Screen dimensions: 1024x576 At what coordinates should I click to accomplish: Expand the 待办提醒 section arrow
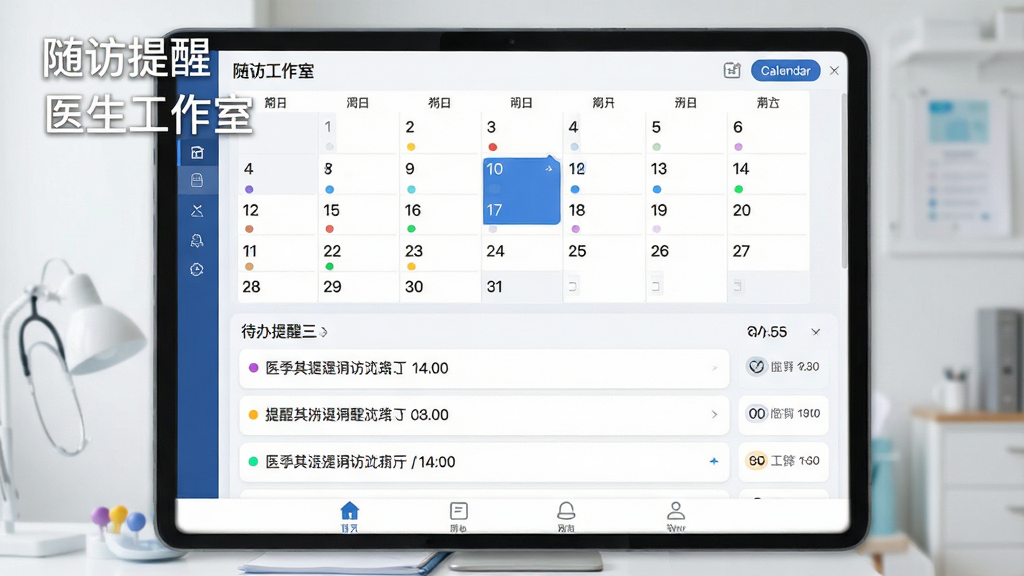tap(324, 332)
